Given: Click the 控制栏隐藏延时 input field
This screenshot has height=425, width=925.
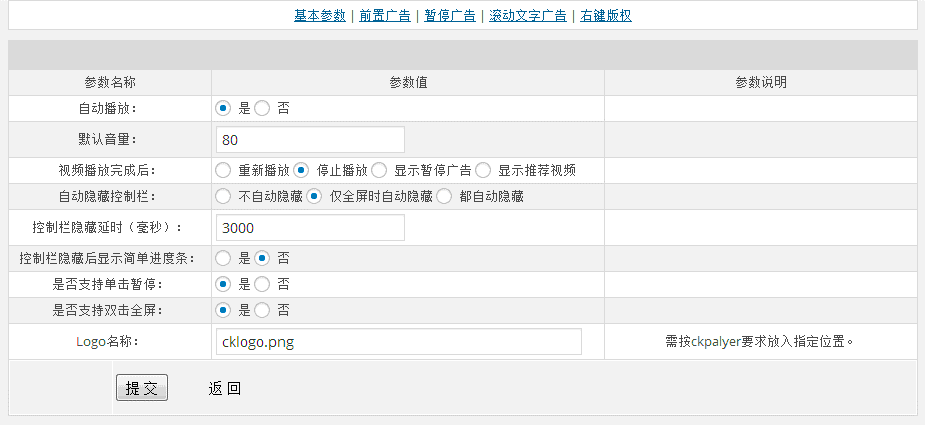Looking at the screenshot, I should [310, 228].
